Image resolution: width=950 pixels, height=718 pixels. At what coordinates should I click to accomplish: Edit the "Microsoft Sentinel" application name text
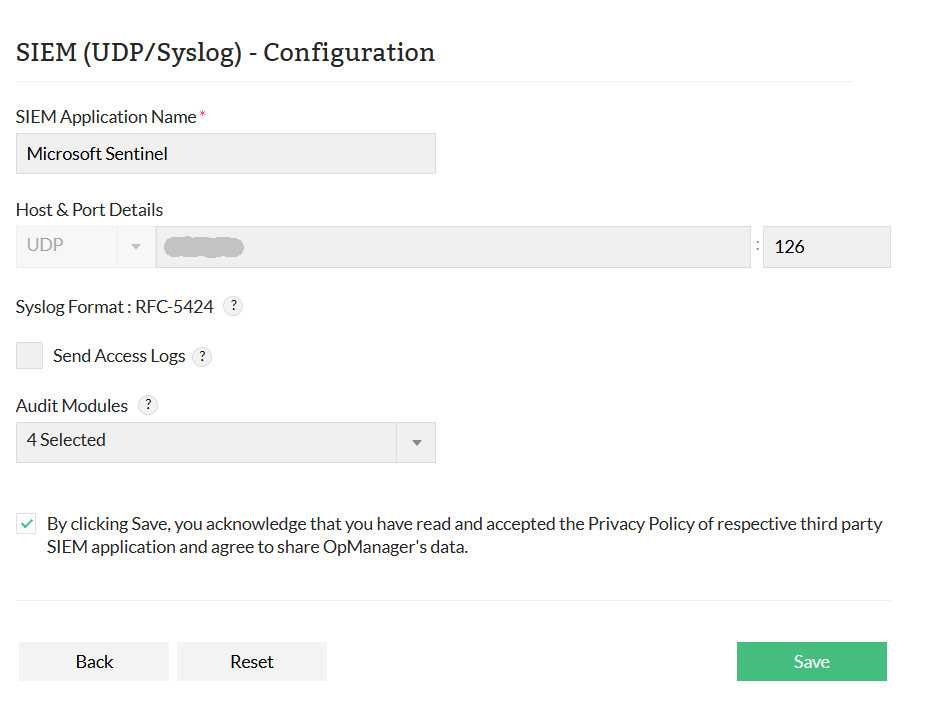coord(225,153)
